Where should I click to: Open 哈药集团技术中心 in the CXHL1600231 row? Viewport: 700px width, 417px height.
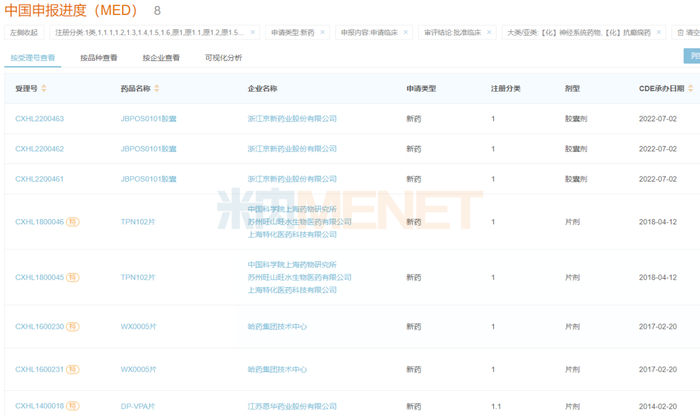[x=277, y=369]
